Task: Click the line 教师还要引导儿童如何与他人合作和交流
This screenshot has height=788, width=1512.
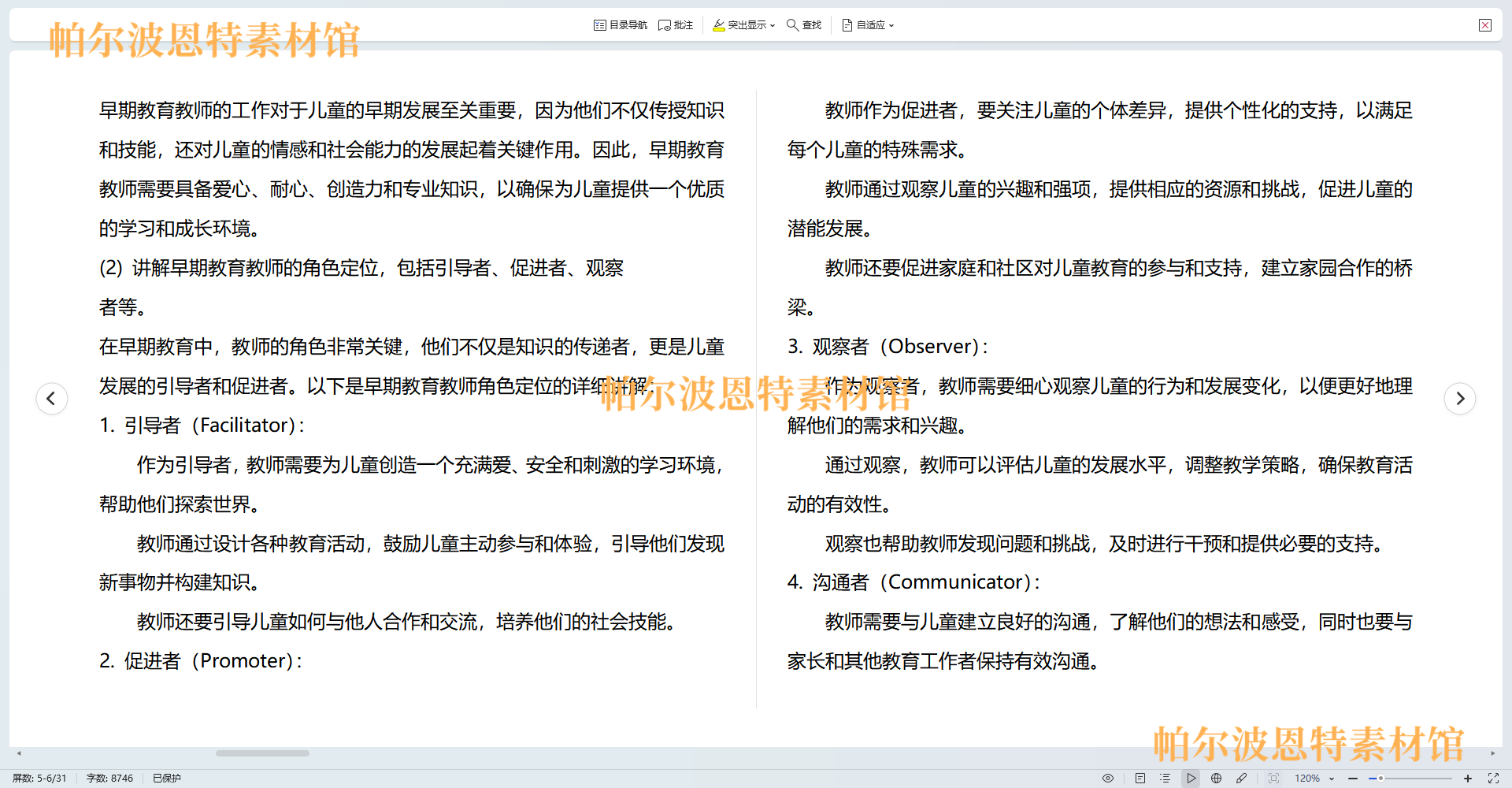Action: (x=406, y=622)
